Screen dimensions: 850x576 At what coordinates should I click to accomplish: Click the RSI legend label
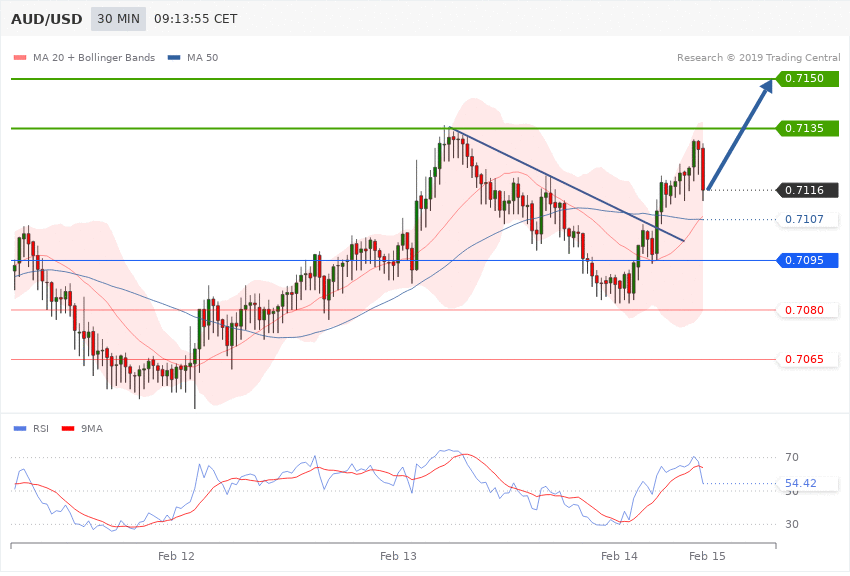[41, 429]
